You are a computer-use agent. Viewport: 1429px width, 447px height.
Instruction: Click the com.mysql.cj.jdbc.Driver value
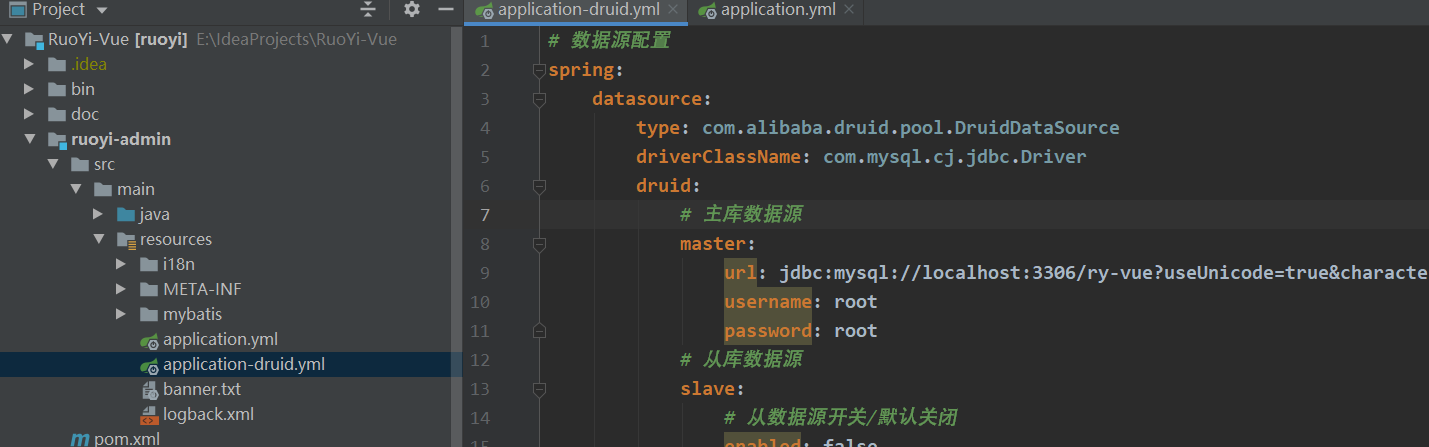coord(955,157)
